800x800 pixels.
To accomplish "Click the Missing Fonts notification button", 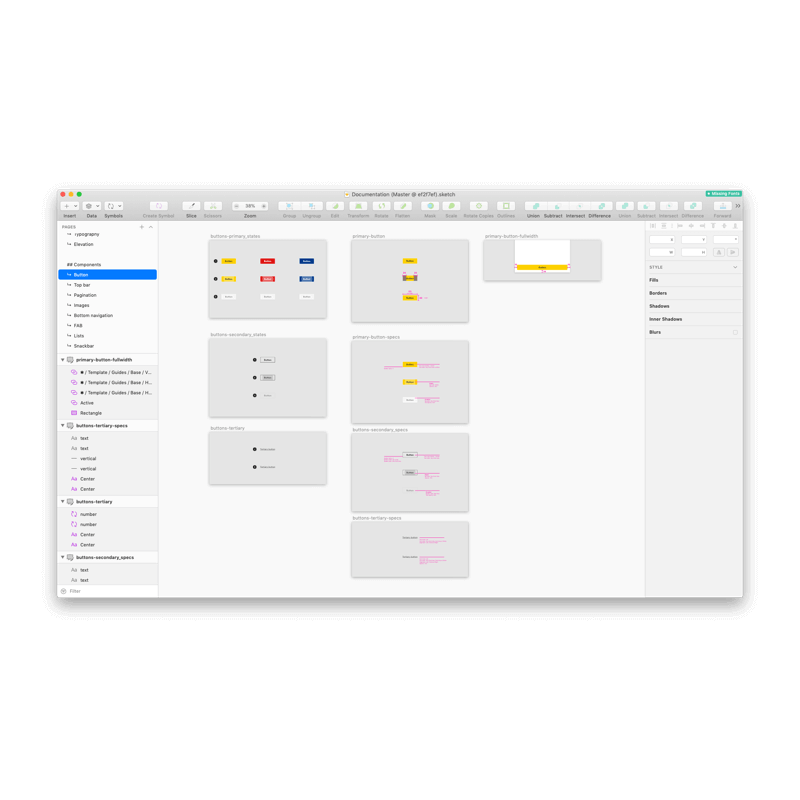I will [723, 194].
